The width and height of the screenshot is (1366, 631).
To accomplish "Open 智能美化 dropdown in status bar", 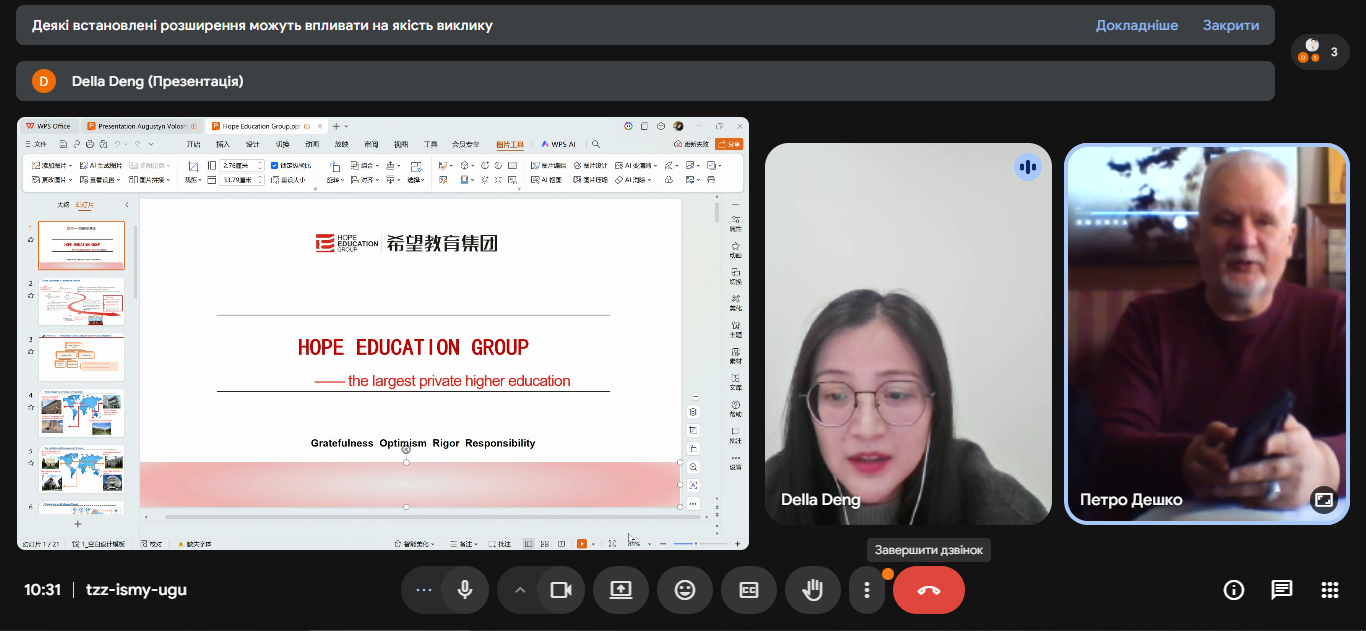I will [415, 544].
